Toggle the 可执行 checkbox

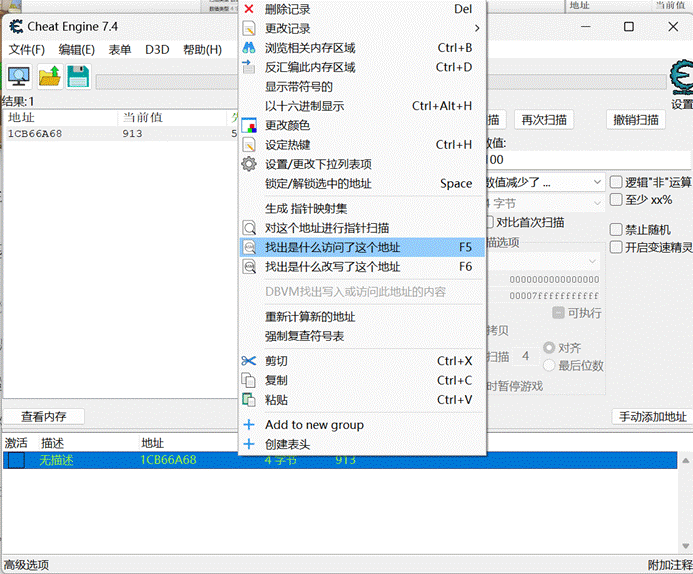tap(558, 313)
